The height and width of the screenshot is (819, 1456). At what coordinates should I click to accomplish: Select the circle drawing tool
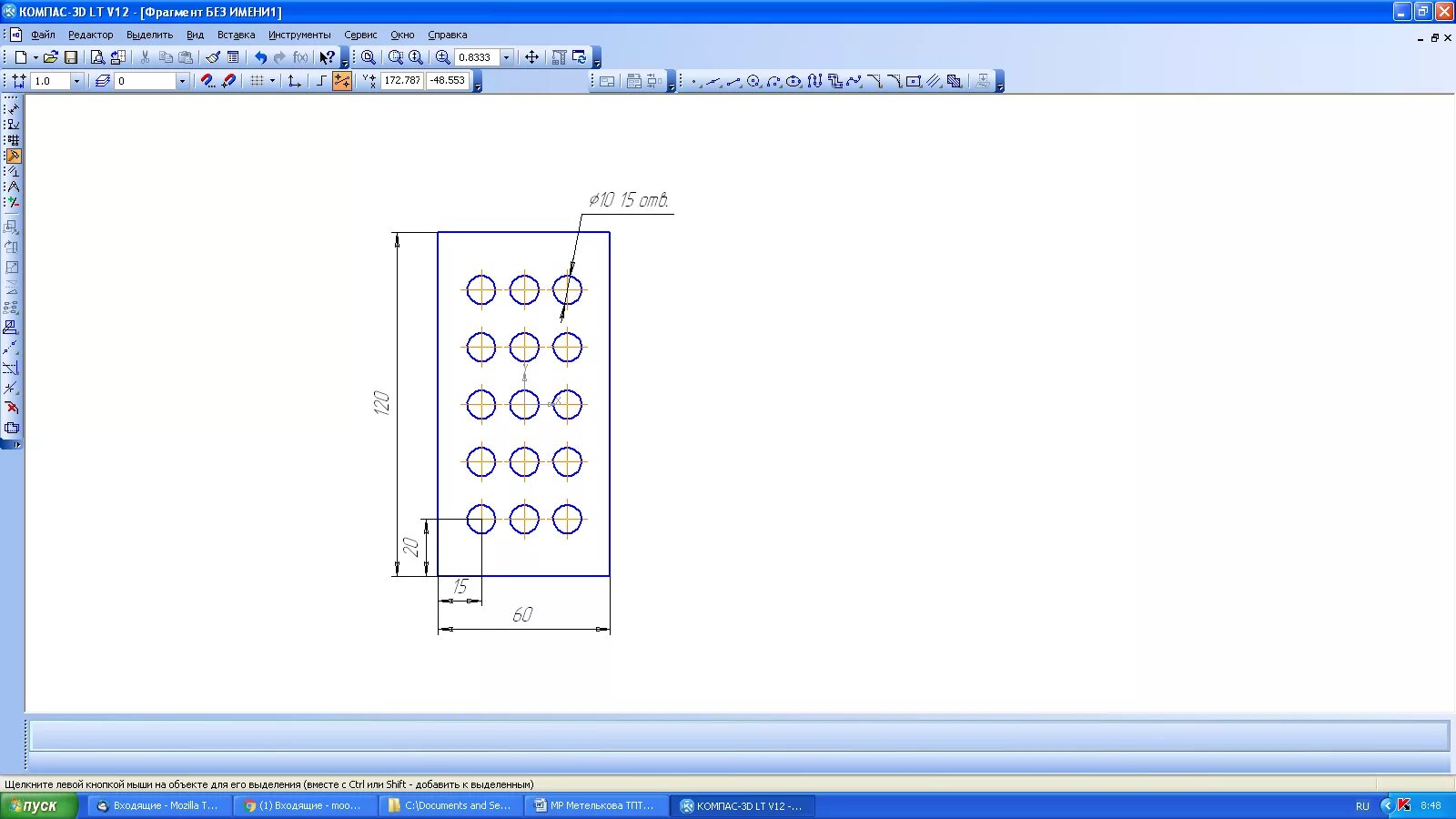point(753,81)
